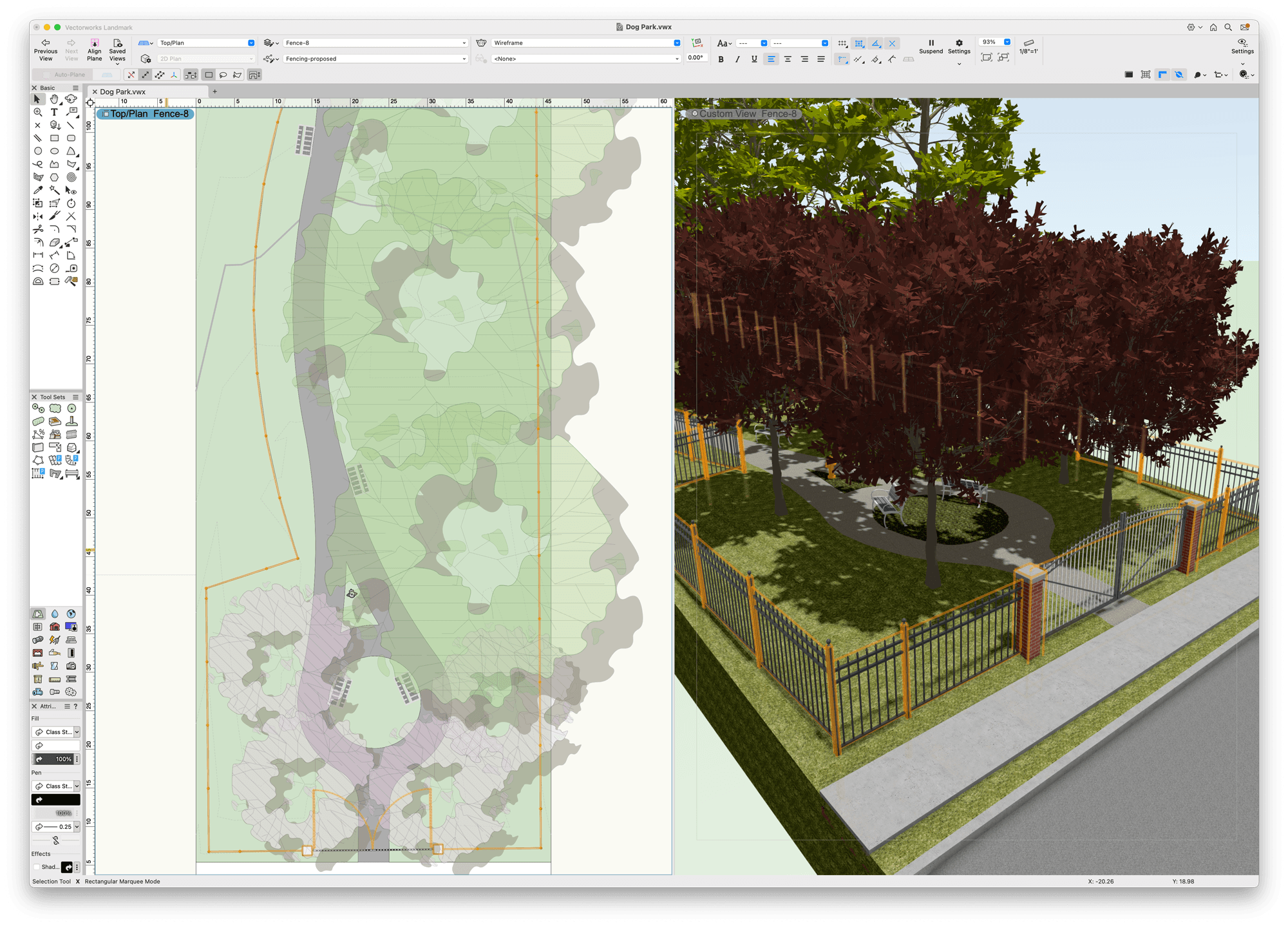The image size is (1288, 926).
Task: Click the Align Plane toolbar icon
Action: [x=94, y=50]
